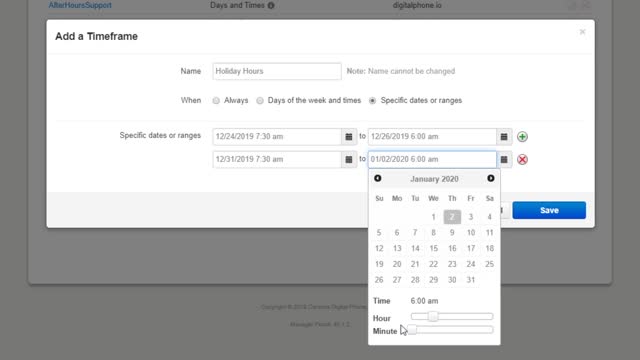Click the 12/24/2019 7:30 am field
Screen dimensions: 640x360
tap(277, 137)
